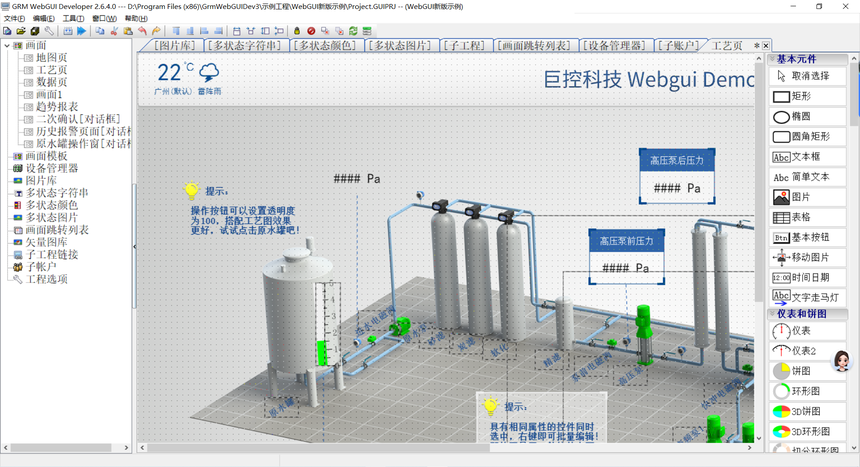The height and width of the screenshot is (467, 860).
Task: Select the 矩形 rectangle tool
Action: tap(807, 97)
